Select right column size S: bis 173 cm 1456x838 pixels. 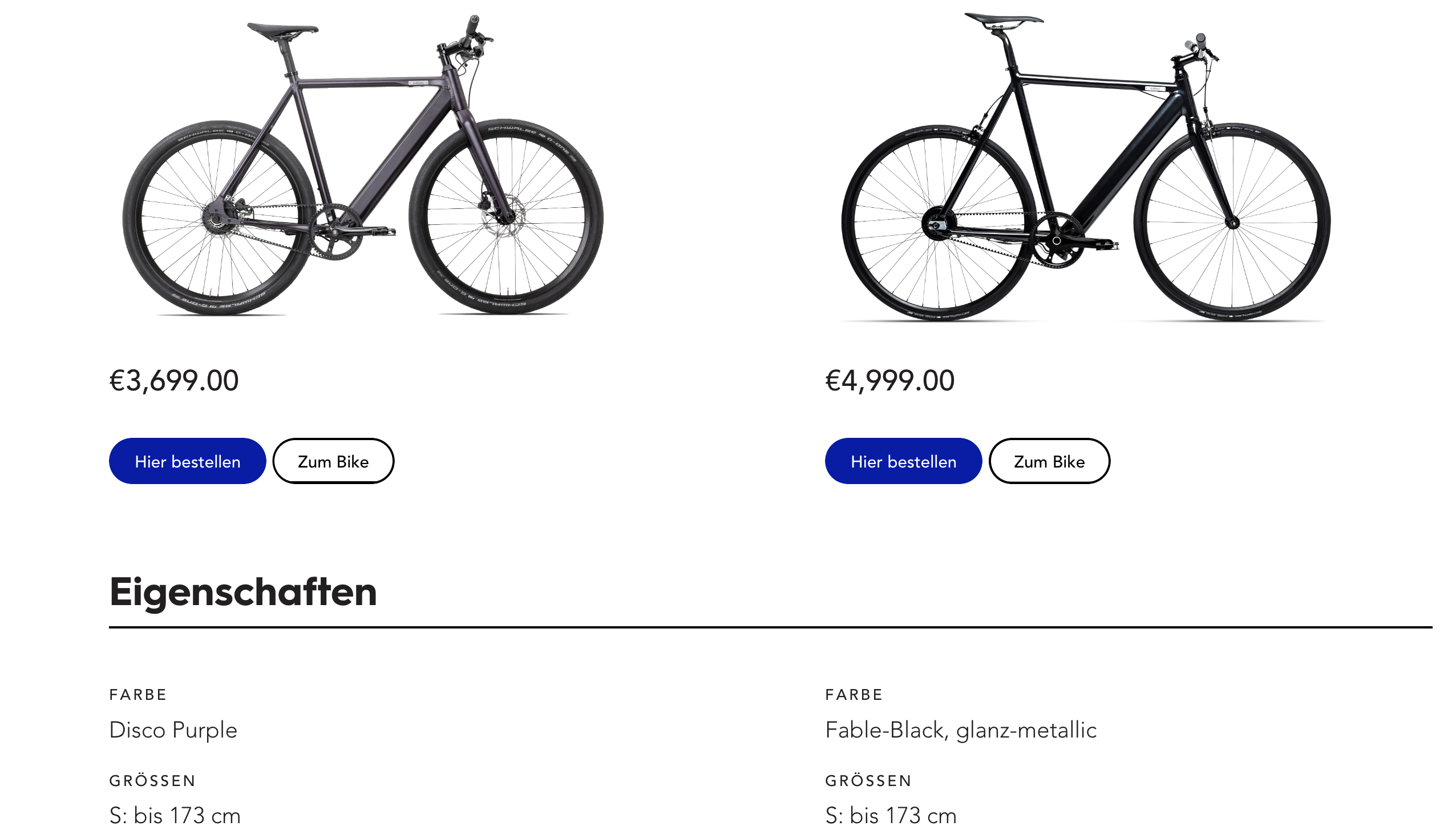(891, 816)
